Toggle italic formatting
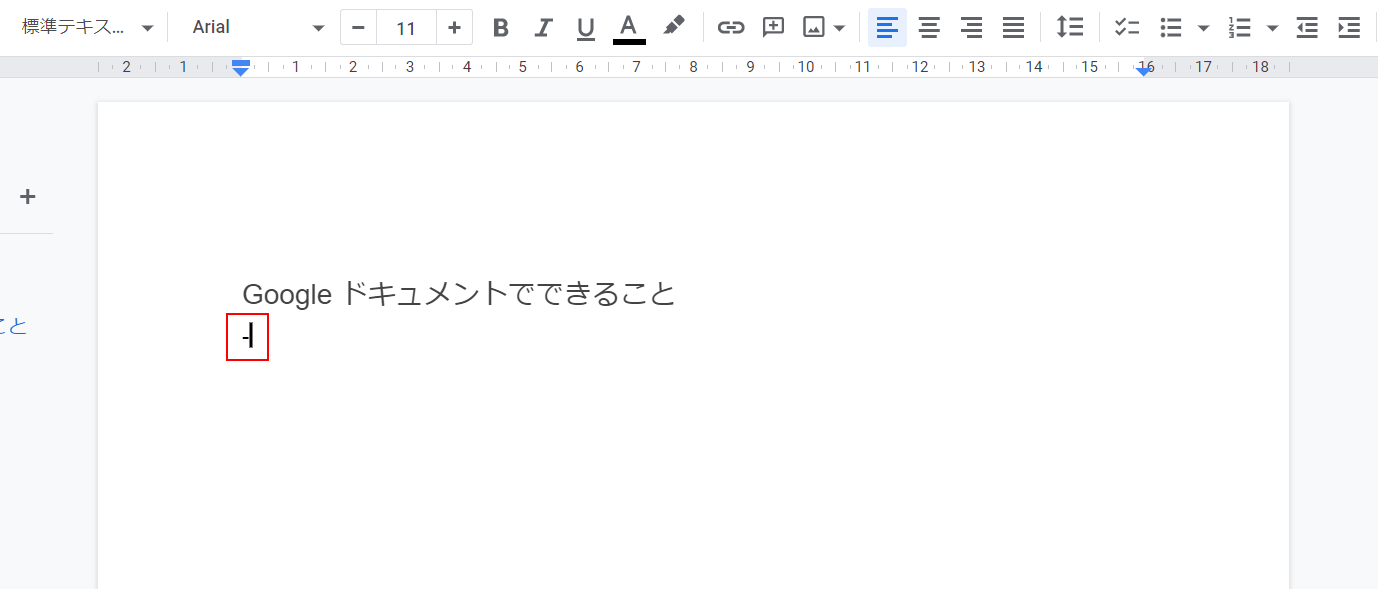The width and height of the screenshot is (1378, 589). [543, 27]
